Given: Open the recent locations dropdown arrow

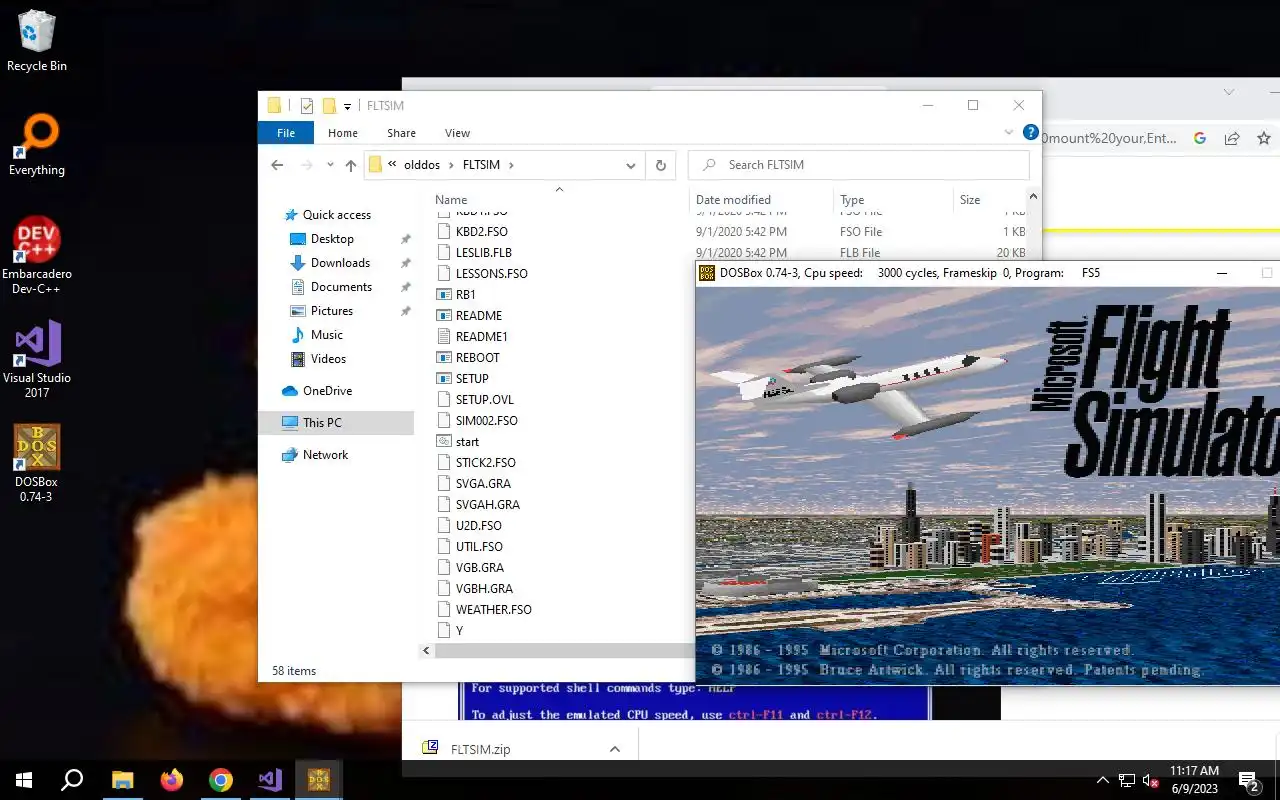Looking at the screenshot, I should [x=329, y=165].
